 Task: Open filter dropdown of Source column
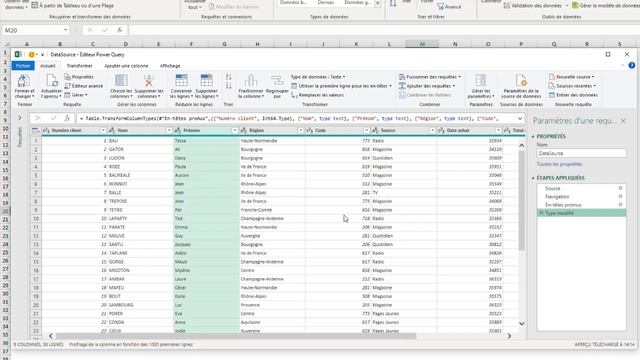432,130
